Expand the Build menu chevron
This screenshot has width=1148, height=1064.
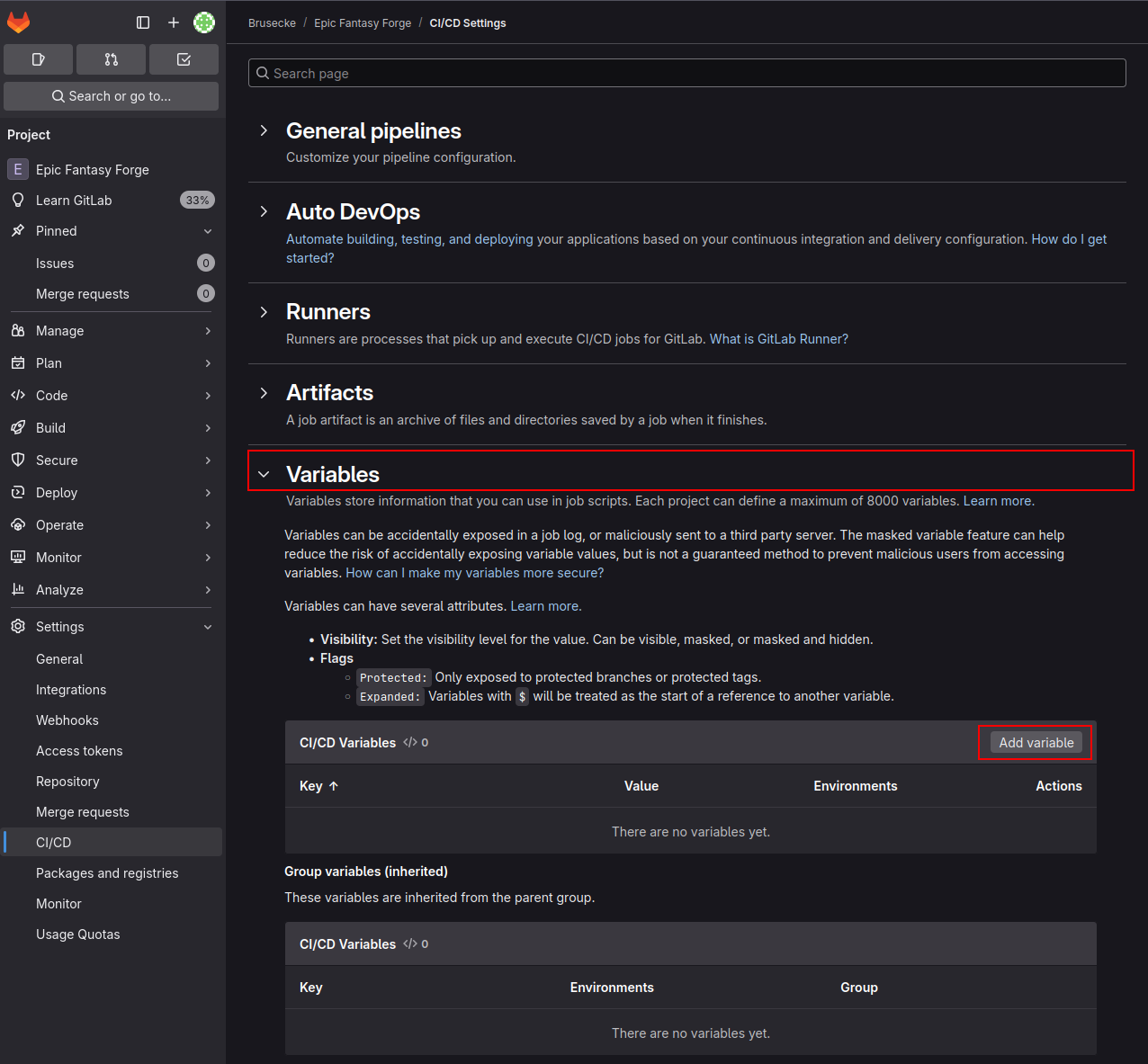(x=208, y=428)
